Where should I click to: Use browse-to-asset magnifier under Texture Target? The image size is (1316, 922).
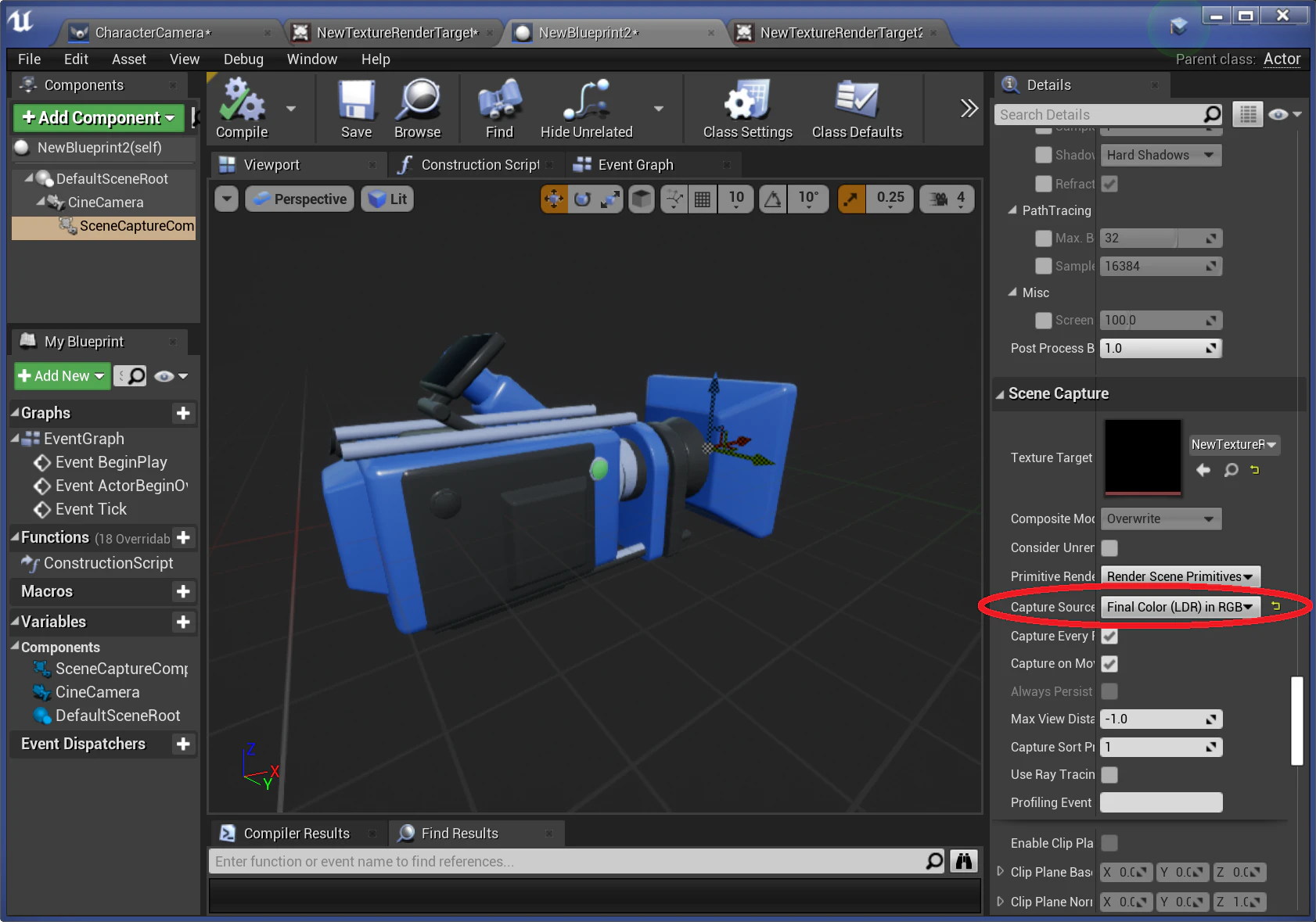[x=1231, y=470]
